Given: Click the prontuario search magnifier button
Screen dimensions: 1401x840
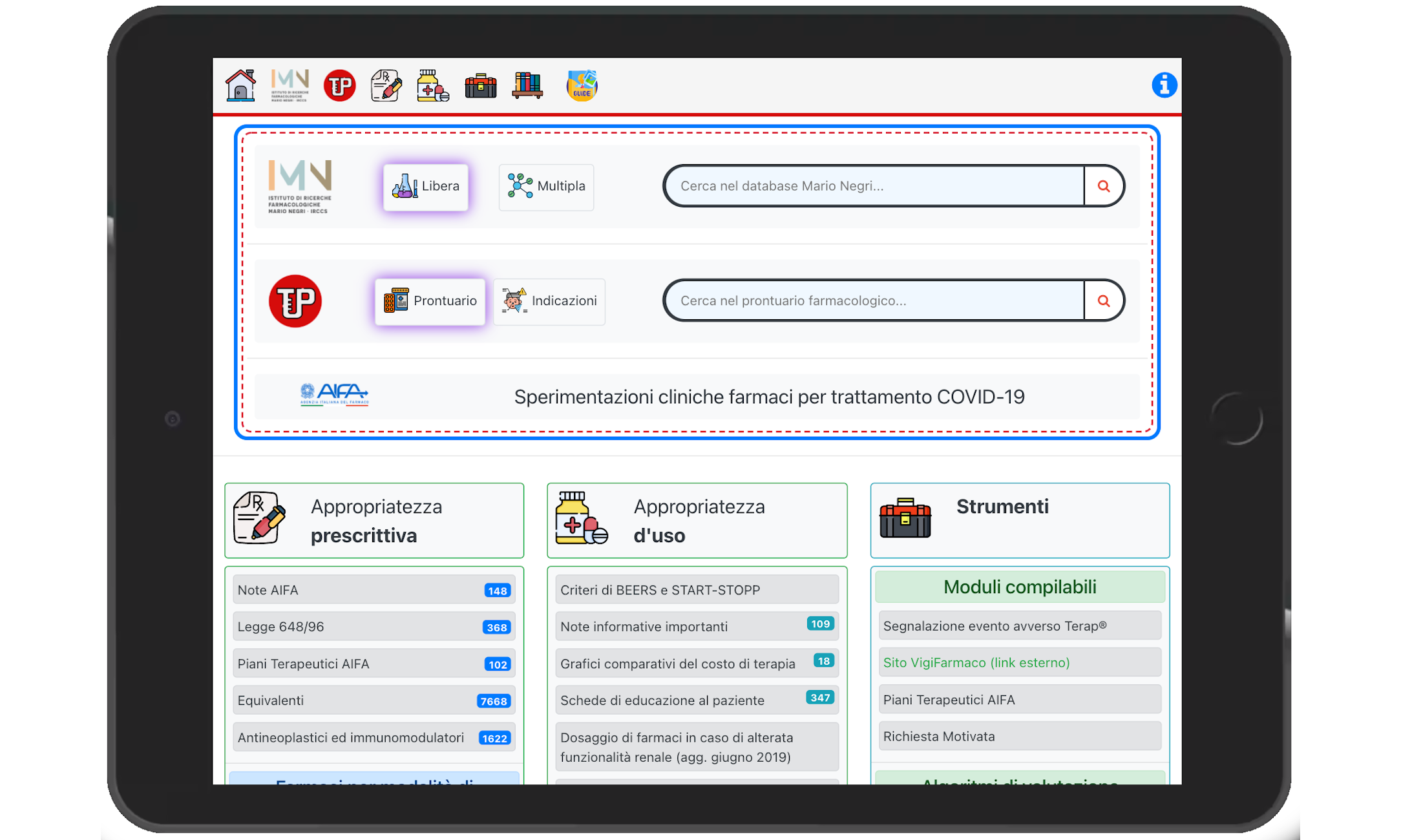Looking at the screenshot, I should click(1104, 300).
